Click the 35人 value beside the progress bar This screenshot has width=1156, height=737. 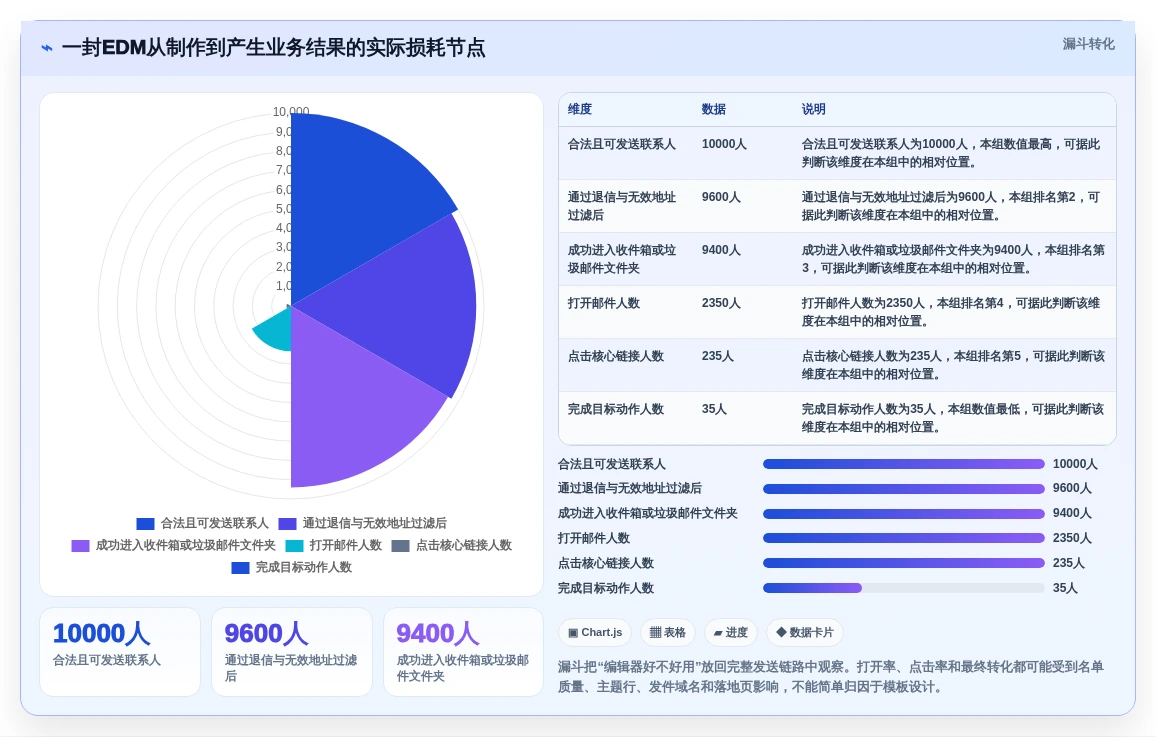[x=1065, y=588]
